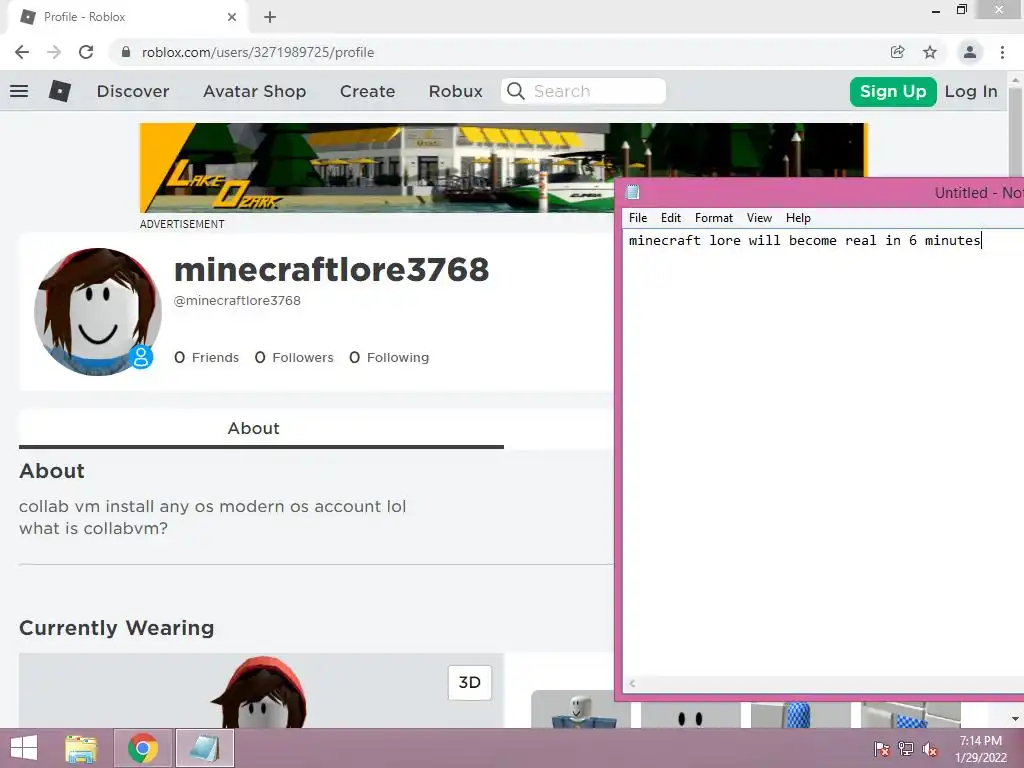Viewport: 1024px width, 768px height.
Task: Click the Lake Ozark advertisement banner
Action: pyautogui.click(x=377, y=168)
